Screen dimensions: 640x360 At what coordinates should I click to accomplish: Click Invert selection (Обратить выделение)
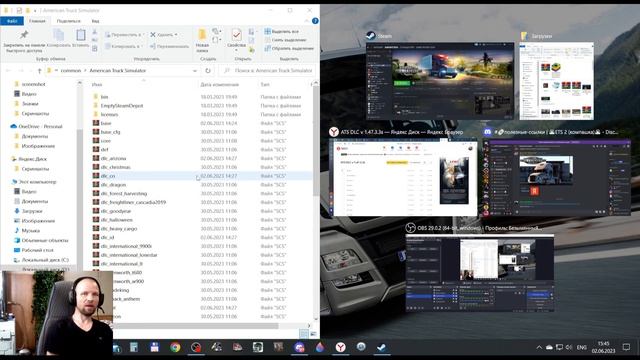point(289,48)
